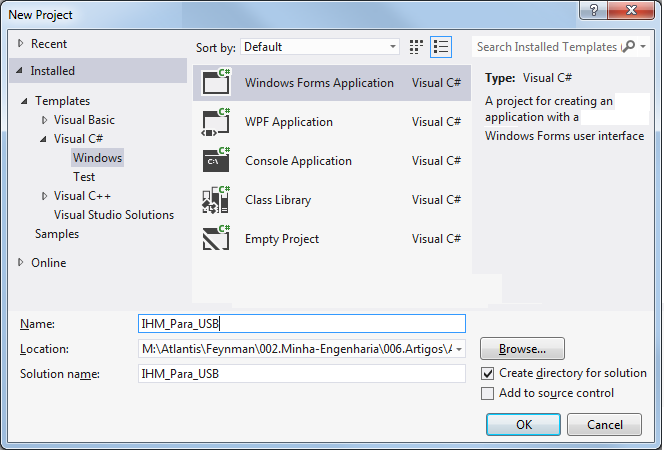Click the Cancel button

[x=604, y=424]
